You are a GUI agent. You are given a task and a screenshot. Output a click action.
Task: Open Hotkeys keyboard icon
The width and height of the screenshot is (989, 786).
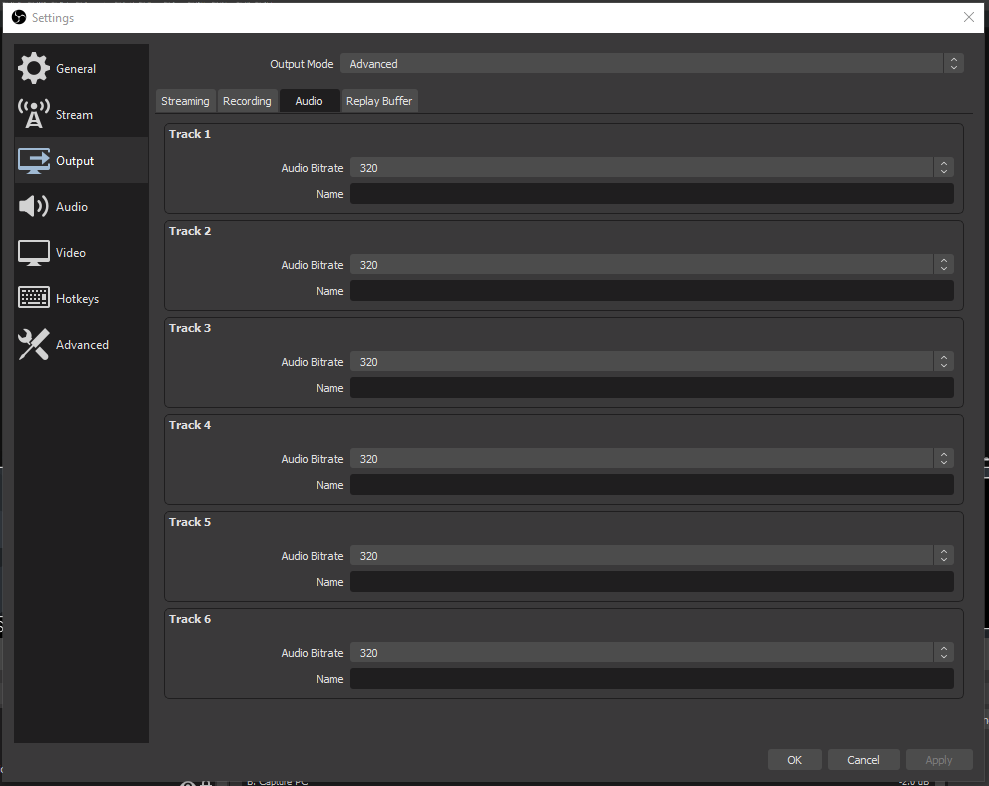click(33, 298)
